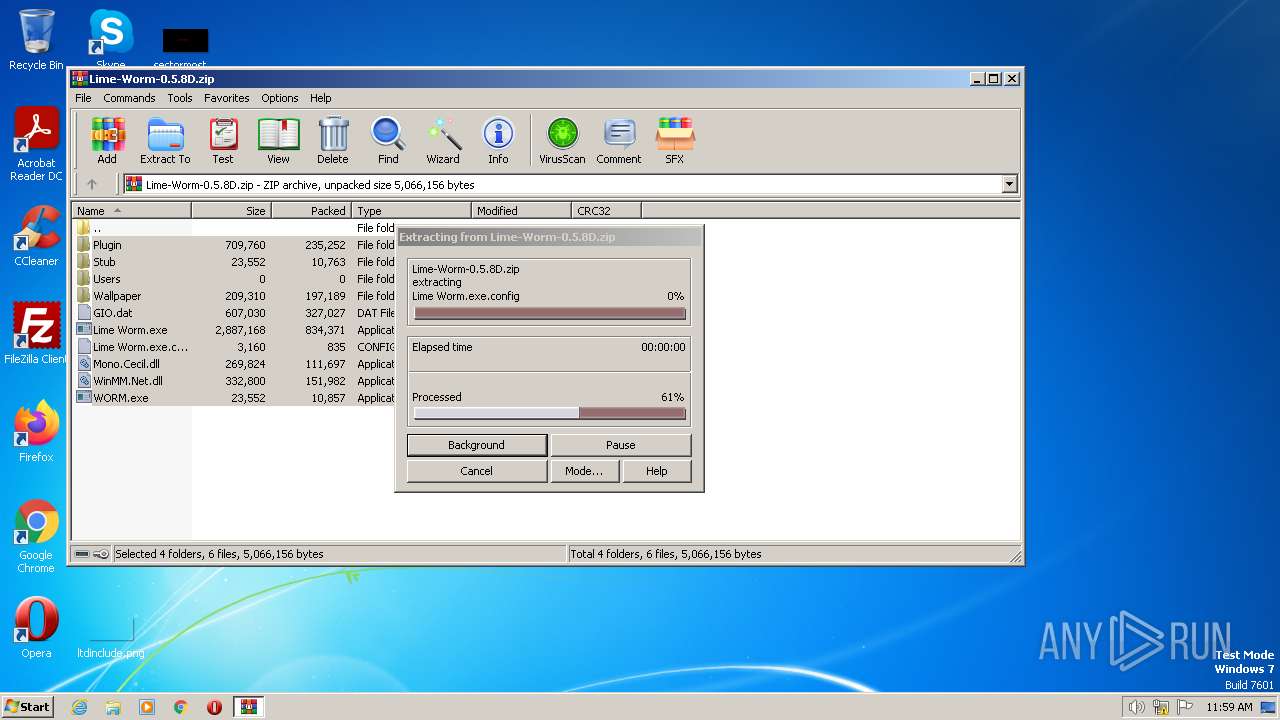1280x720 pixels.
Task: Cancel the extraction
Action: click(x=477, y=471)
